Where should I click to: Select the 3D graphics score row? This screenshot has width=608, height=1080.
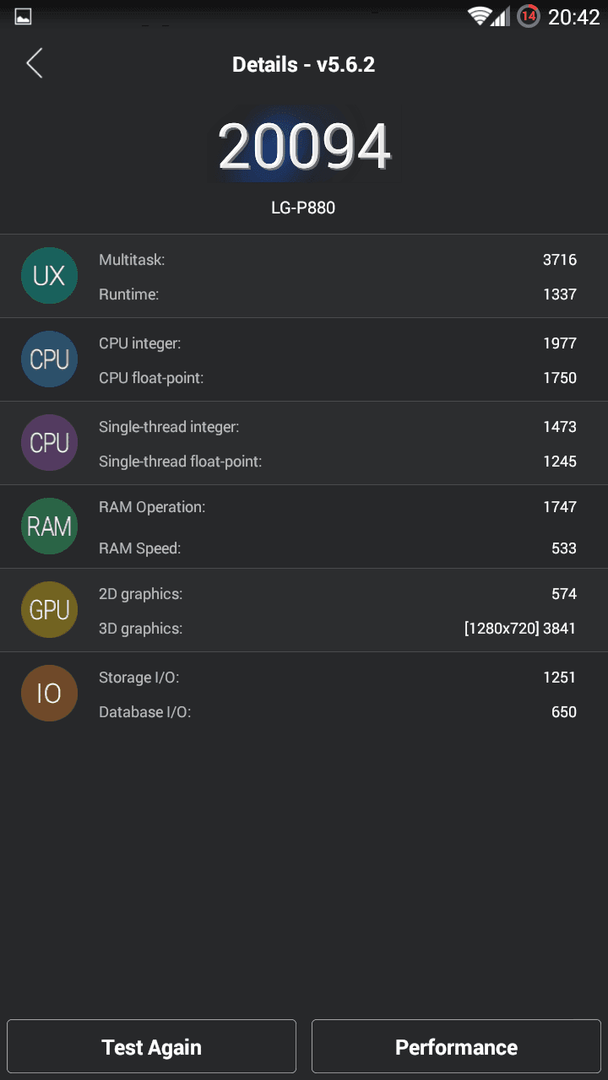pyautogui.click(x=337, y=628)
